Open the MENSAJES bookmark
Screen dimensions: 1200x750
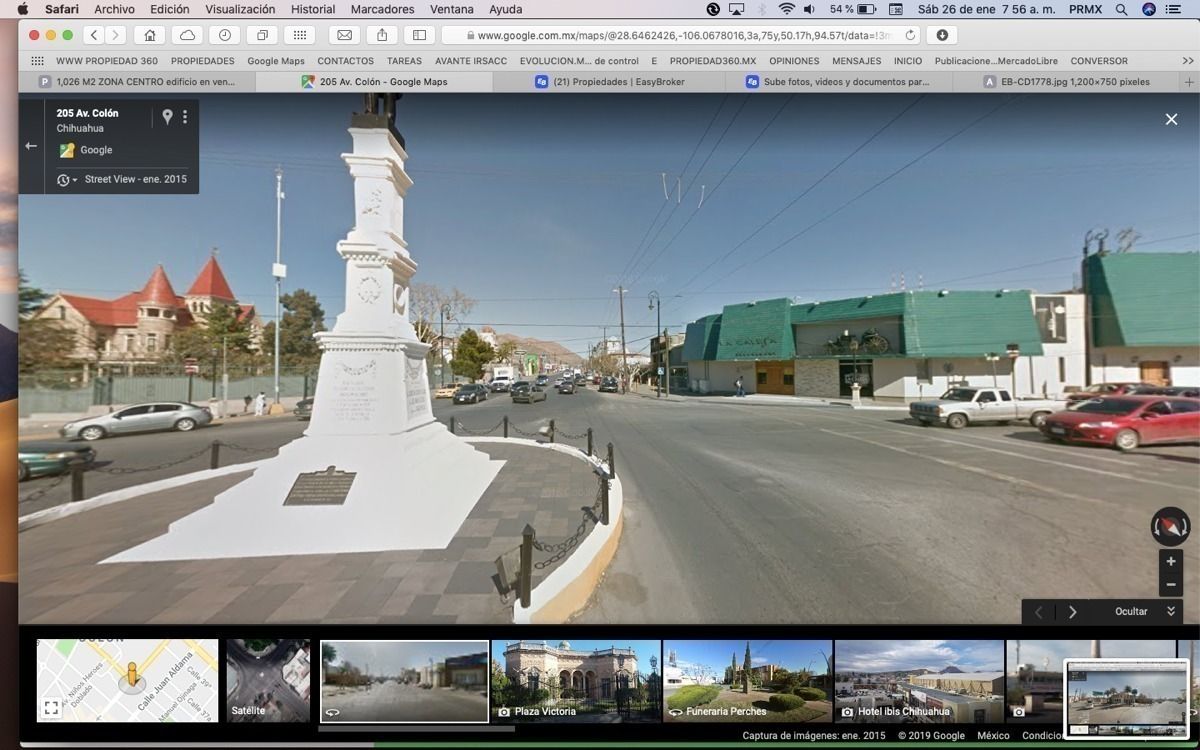(857, 61)
